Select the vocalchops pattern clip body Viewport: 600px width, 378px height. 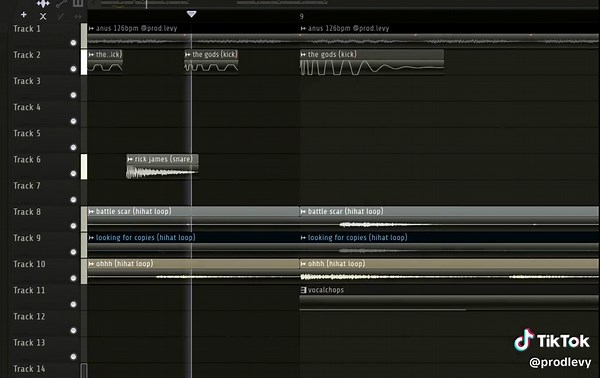[450, 302]
